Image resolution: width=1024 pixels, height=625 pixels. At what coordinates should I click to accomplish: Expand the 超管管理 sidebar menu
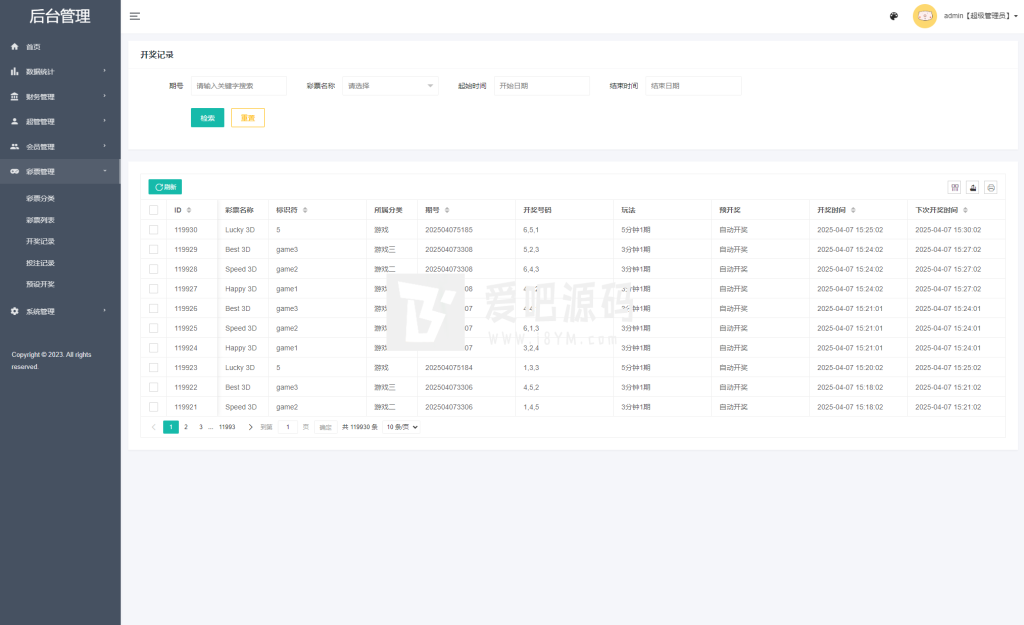tap(60, 121)
